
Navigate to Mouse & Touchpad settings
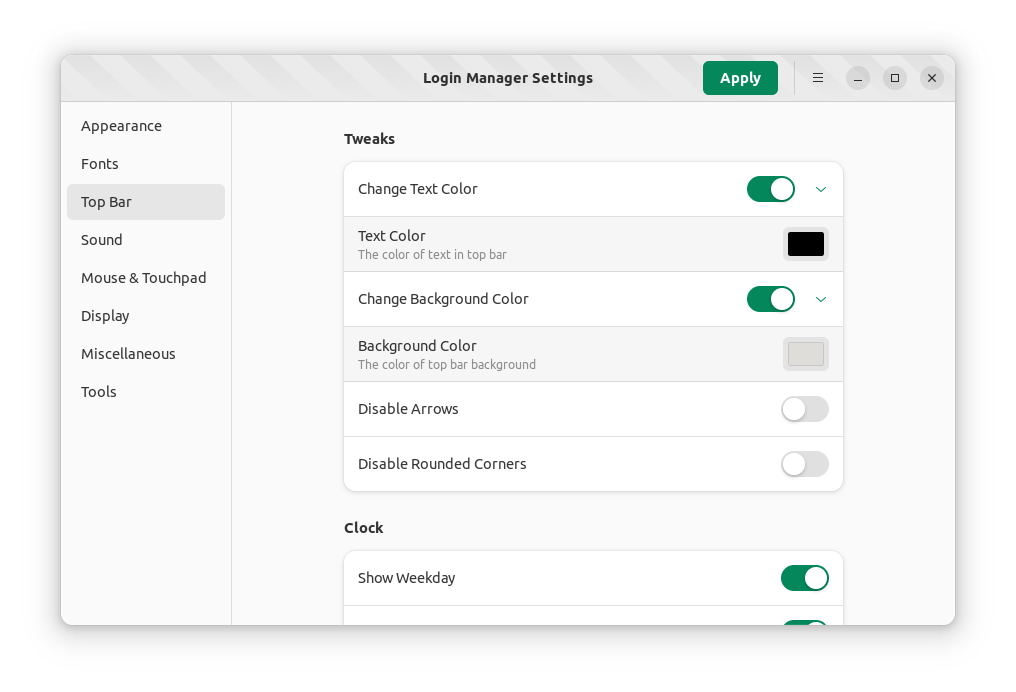point(144,278)
